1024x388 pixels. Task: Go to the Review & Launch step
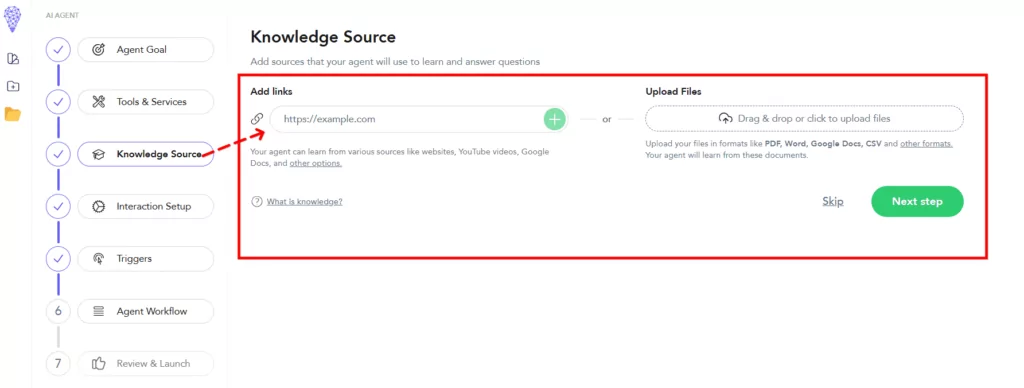coord(146,364)
